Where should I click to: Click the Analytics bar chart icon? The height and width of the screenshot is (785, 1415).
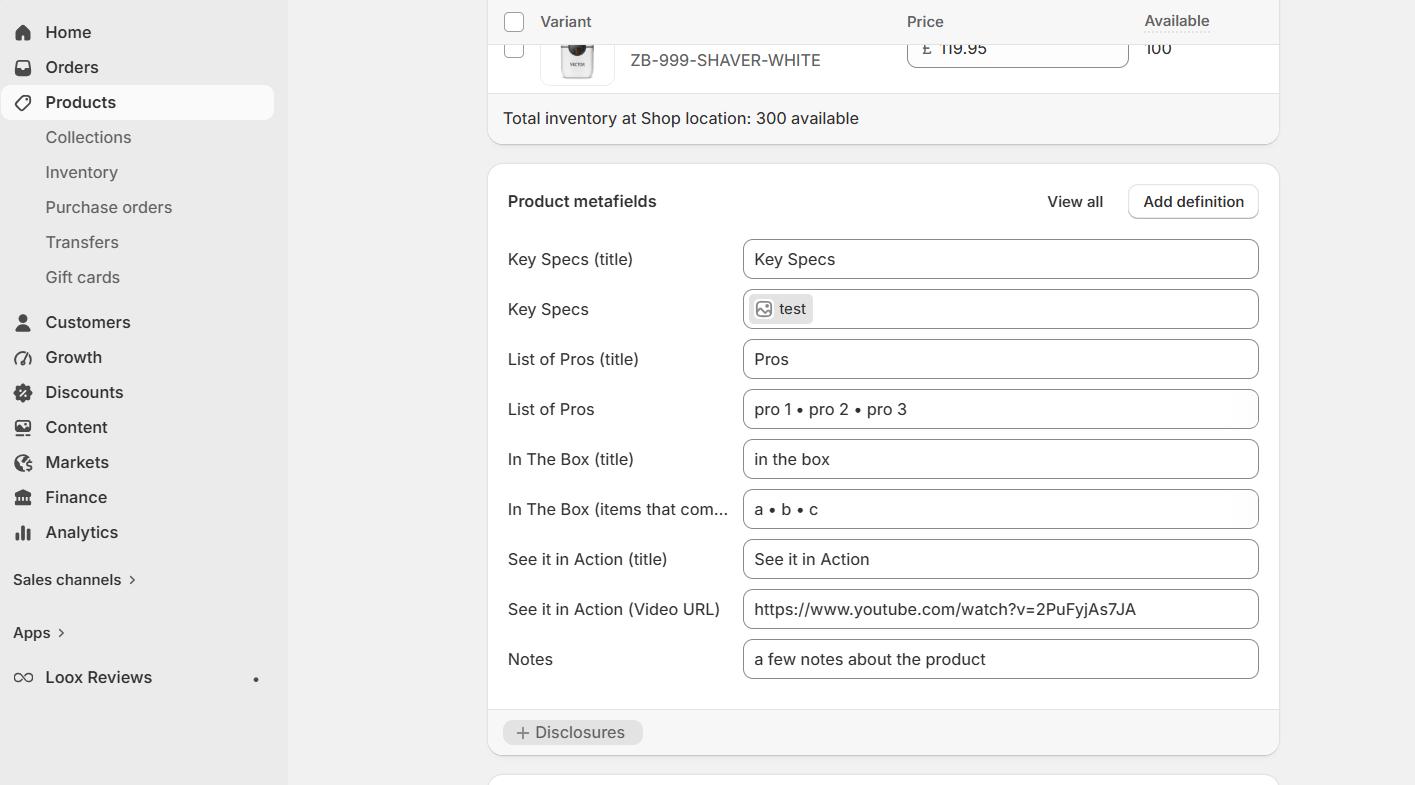(23, 532)
